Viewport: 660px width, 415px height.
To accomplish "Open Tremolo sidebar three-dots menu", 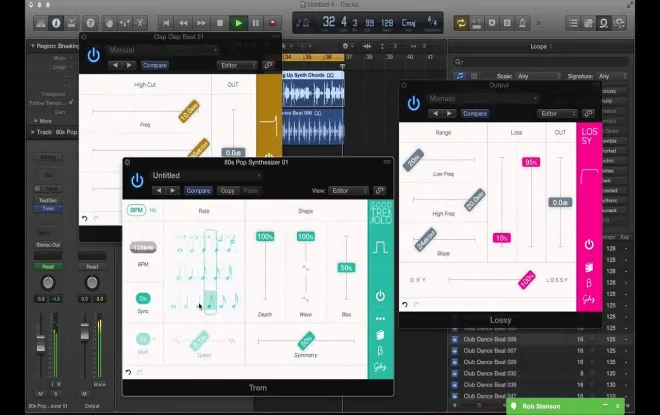I will (380, 319).
